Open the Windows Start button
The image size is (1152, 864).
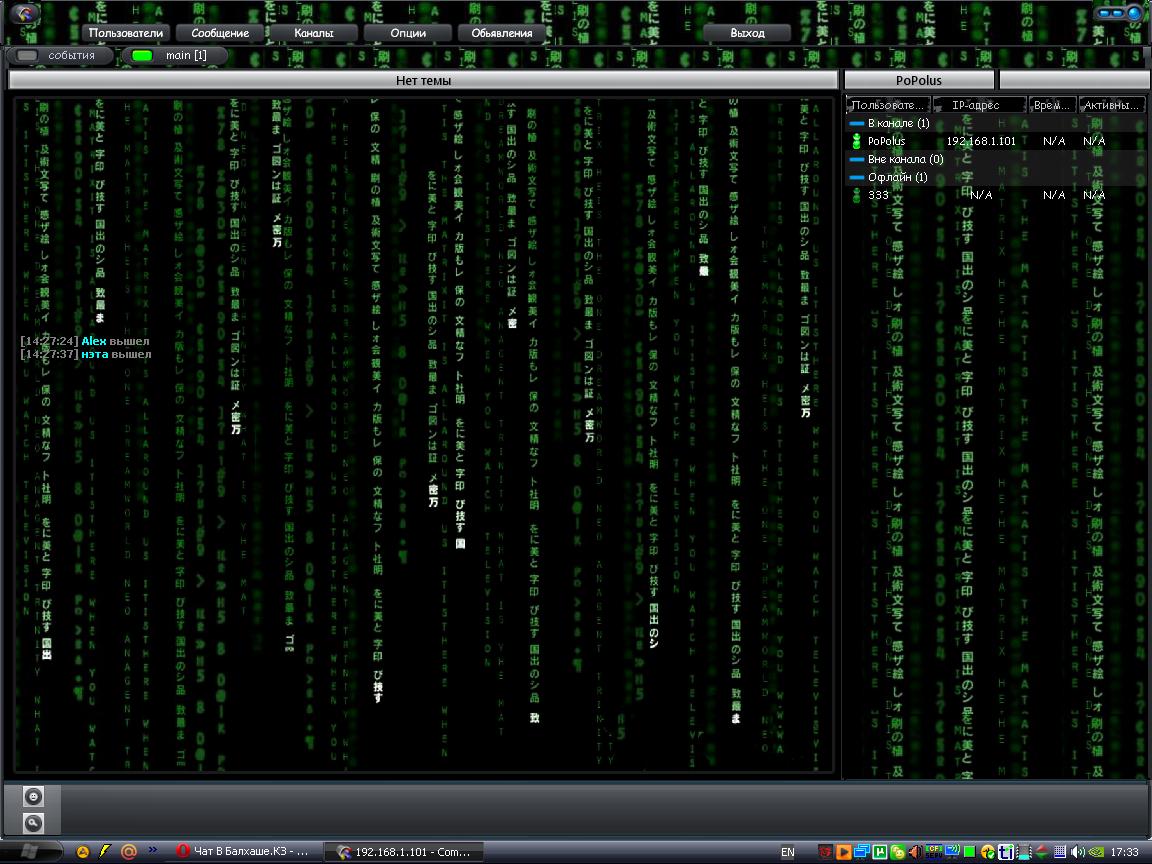coord(29,852)
